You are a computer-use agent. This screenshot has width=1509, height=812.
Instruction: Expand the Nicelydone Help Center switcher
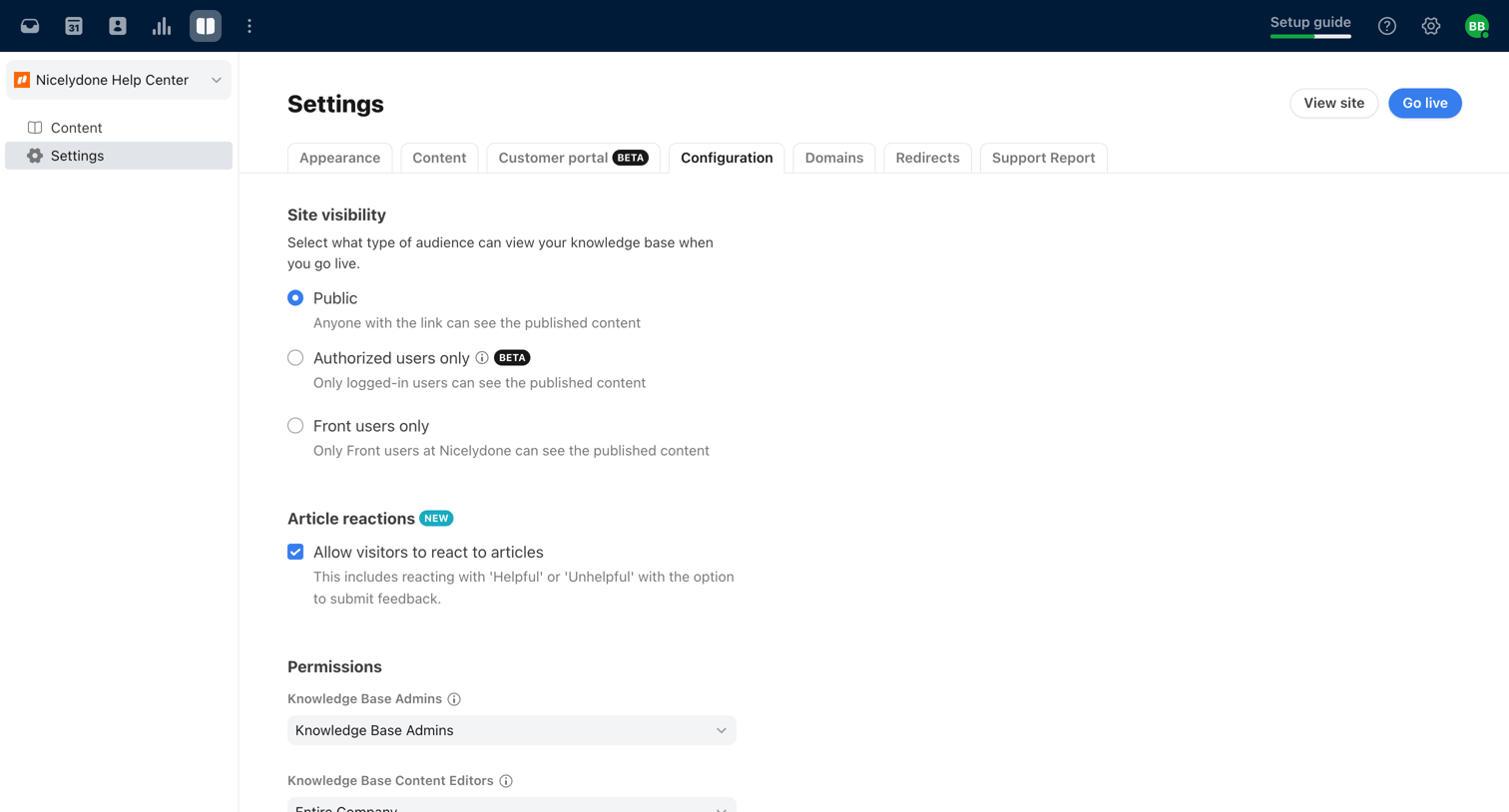point(119,80)
